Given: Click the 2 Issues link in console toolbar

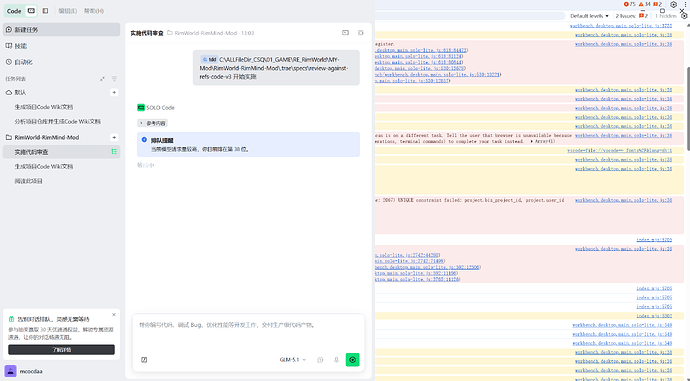Looking at the screenshot, I should pos(631,16).
